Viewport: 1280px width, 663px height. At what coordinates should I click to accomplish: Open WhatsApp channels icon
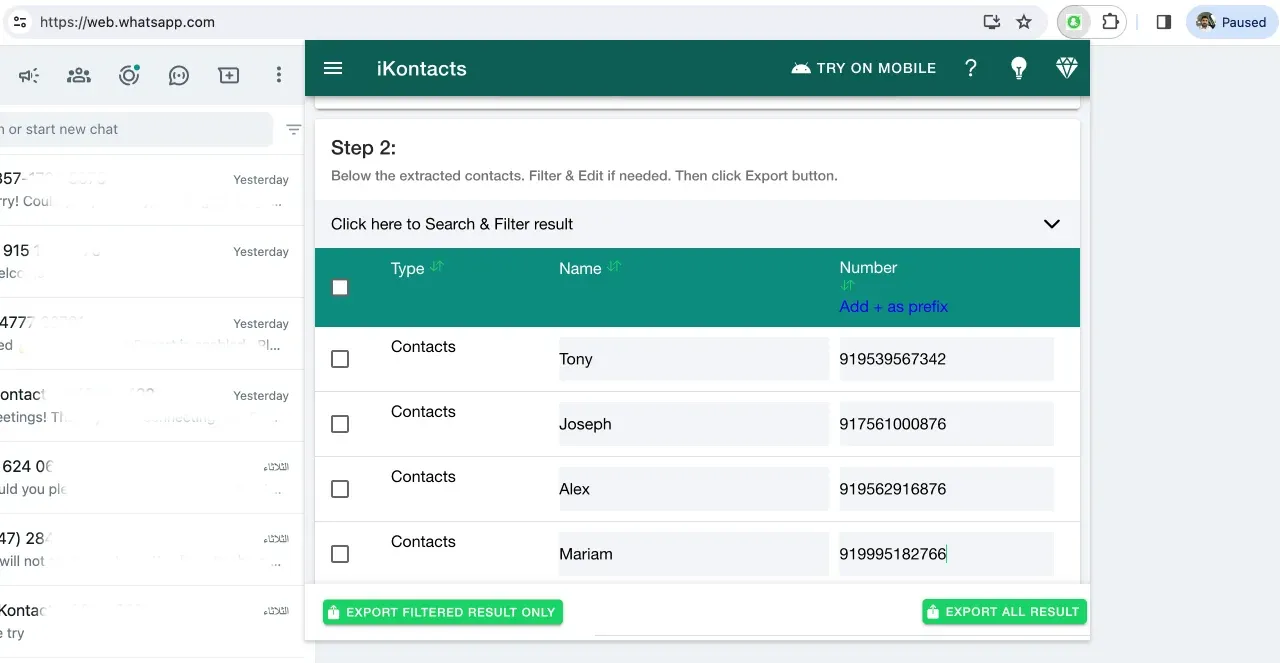(x=179, y=75)
